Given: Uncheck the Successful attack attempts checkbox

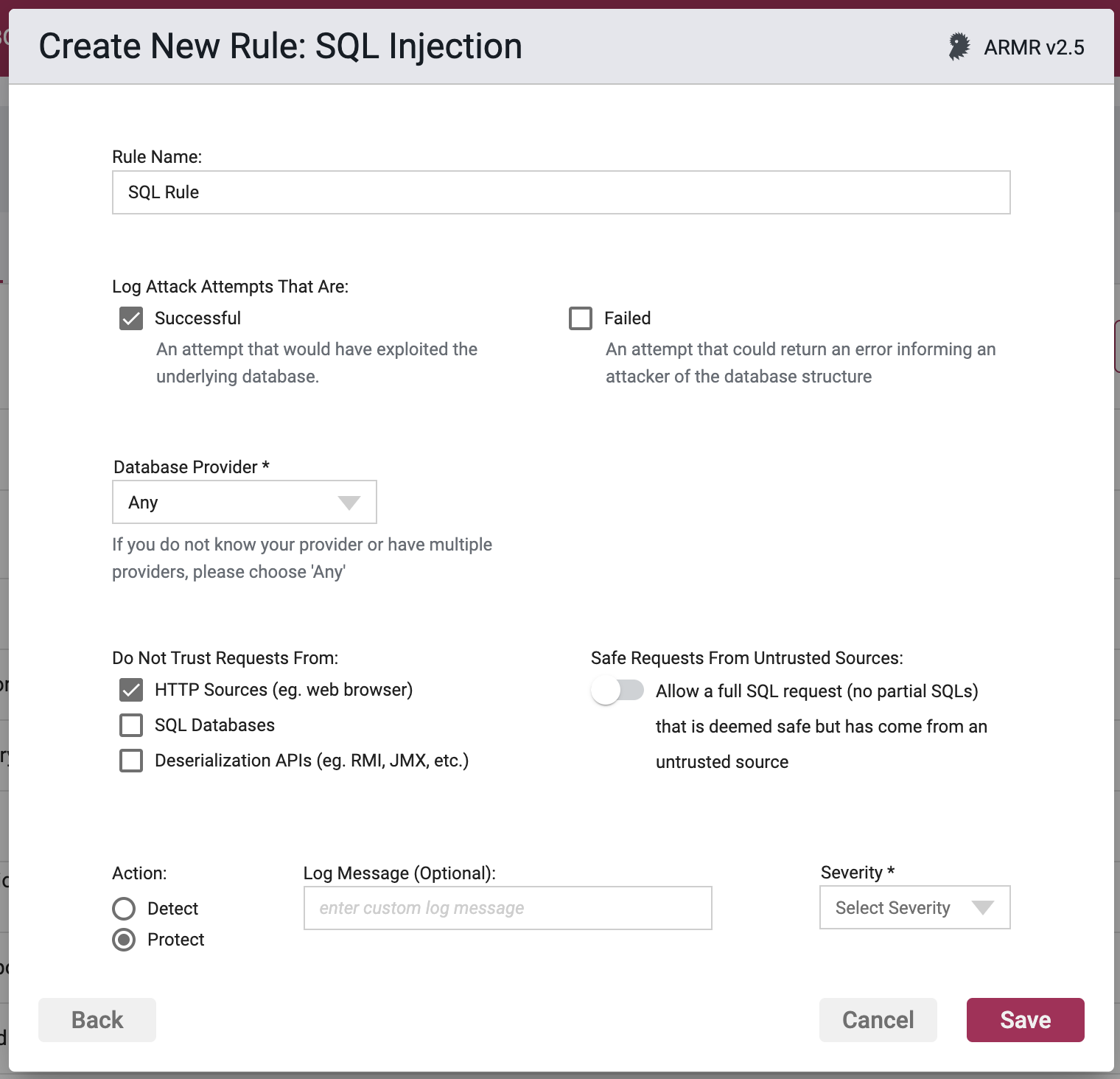Looking at the screenshot, I should [131, 318].
